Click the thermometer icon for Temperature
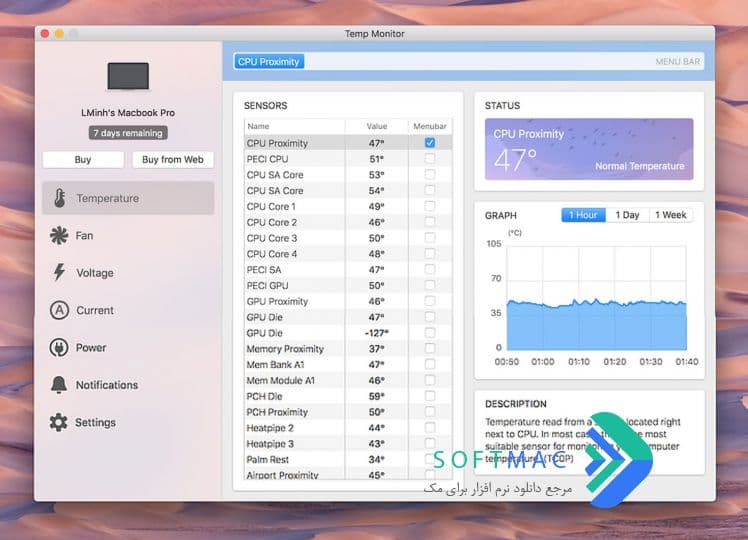This screenshot has height=540, width=748. point(60,198)
